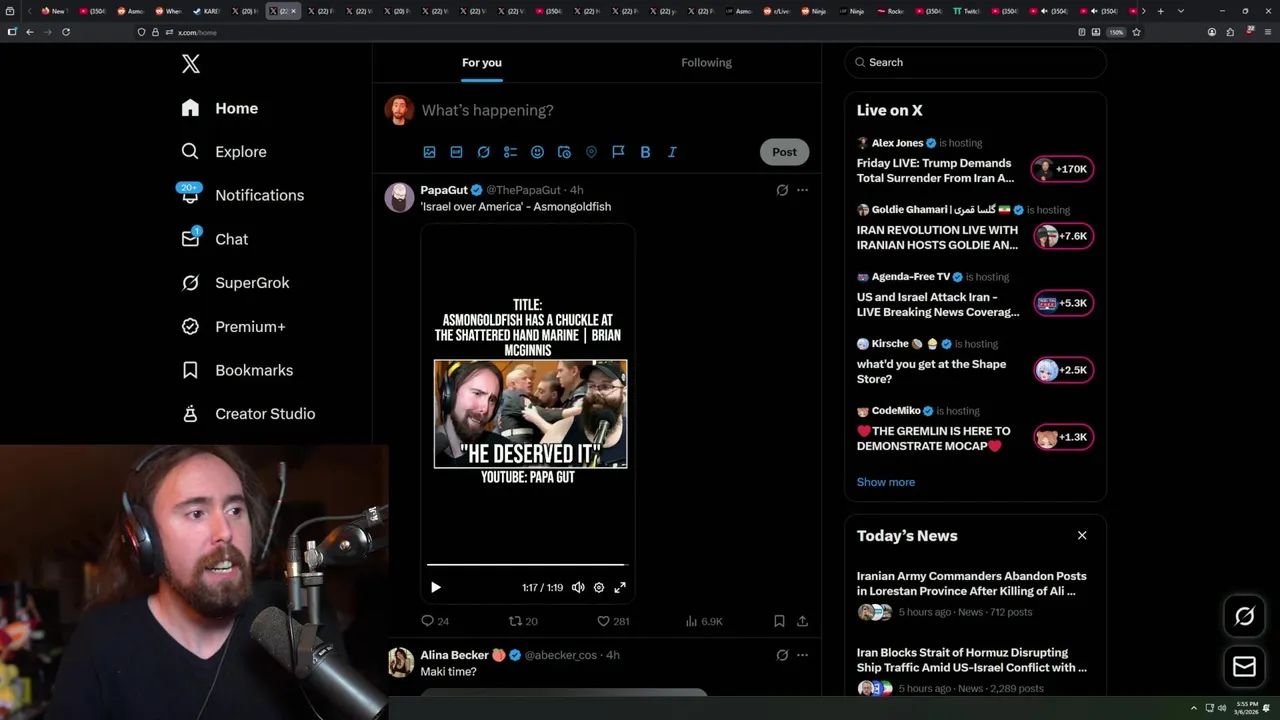The image size is (1280, 720).
Task: Toggle bold formatting in composer
Action: [x=645, y=152]
